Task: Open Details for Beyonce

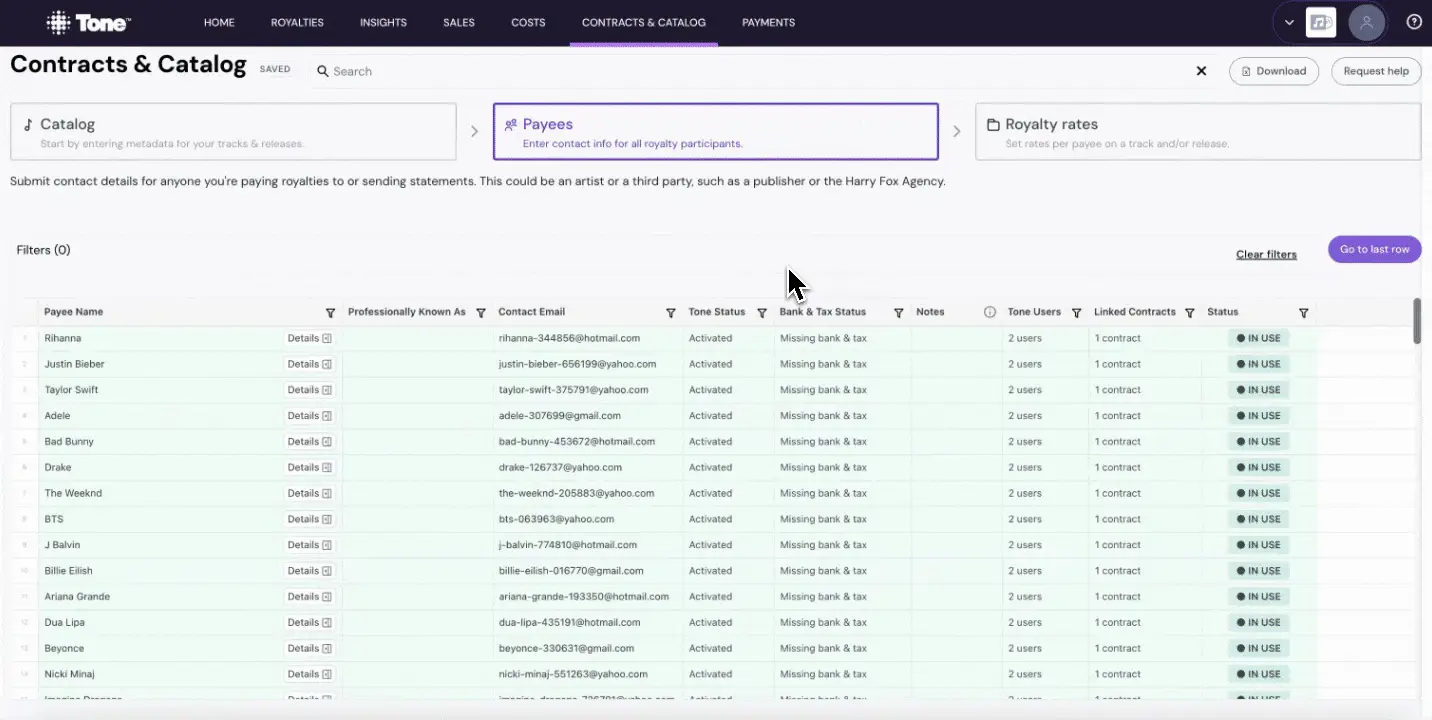Action: (x=310, y=648)
